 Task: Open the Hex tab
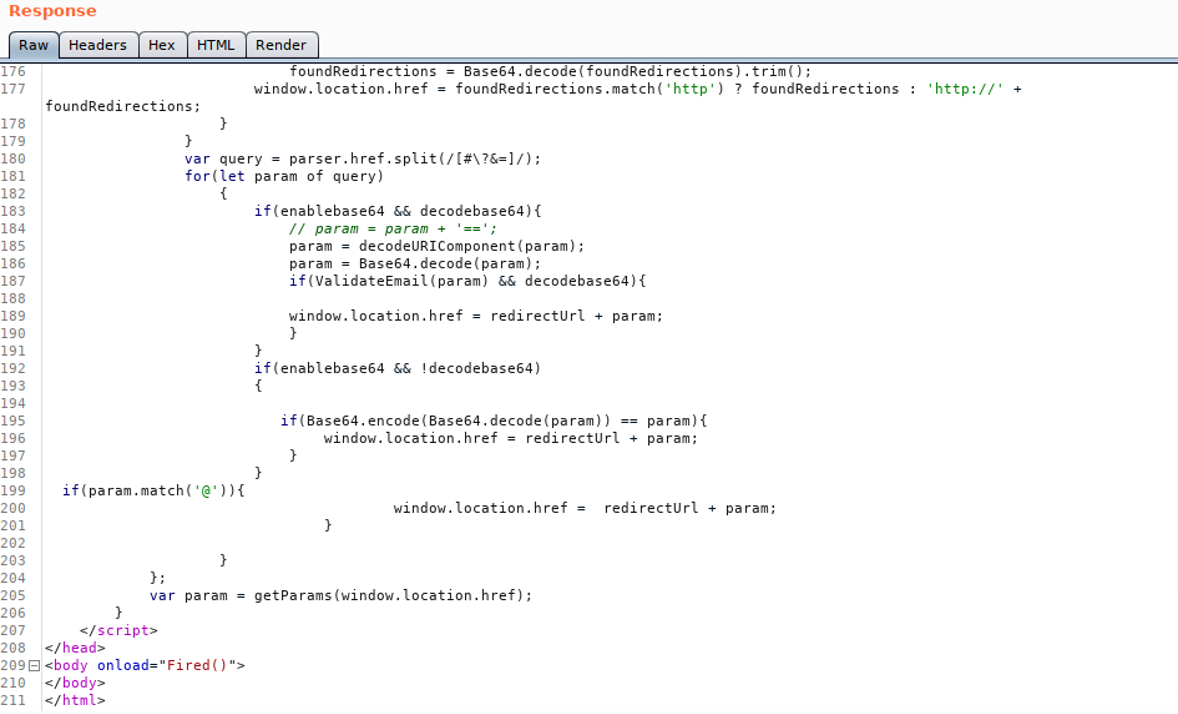pos(162,45)
